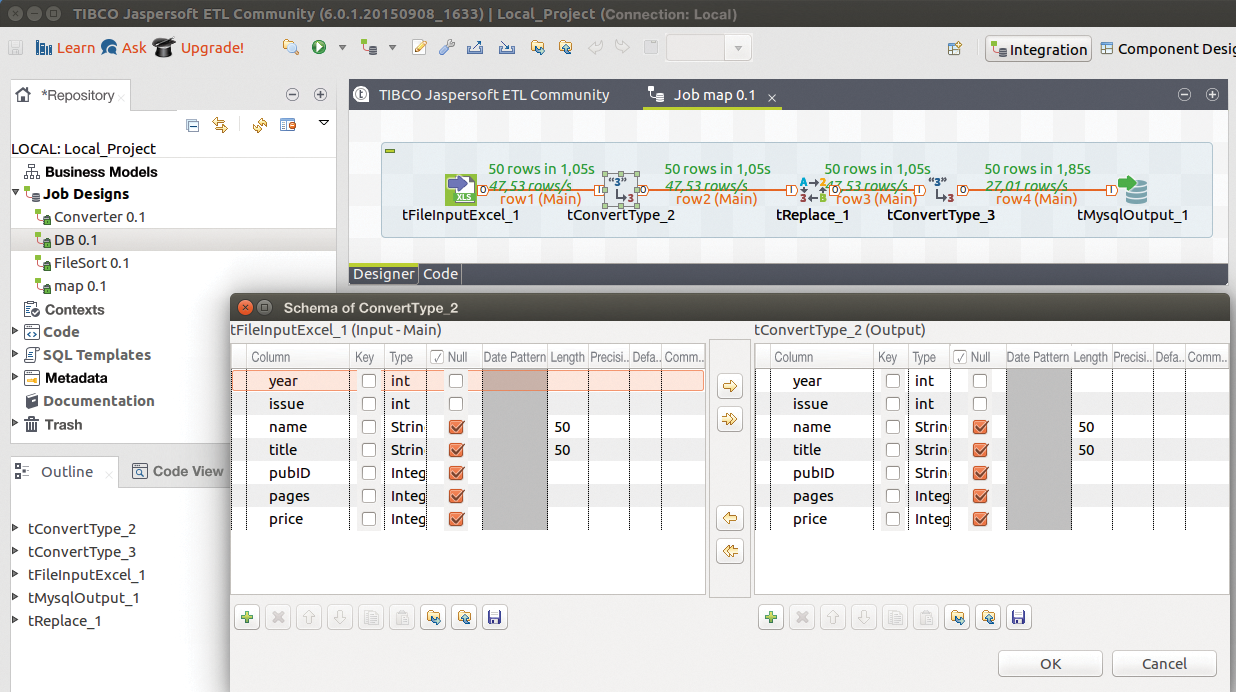1236x692 pixels.
Task: Open the run button dropdown arrow
Action: click(344, 47)
